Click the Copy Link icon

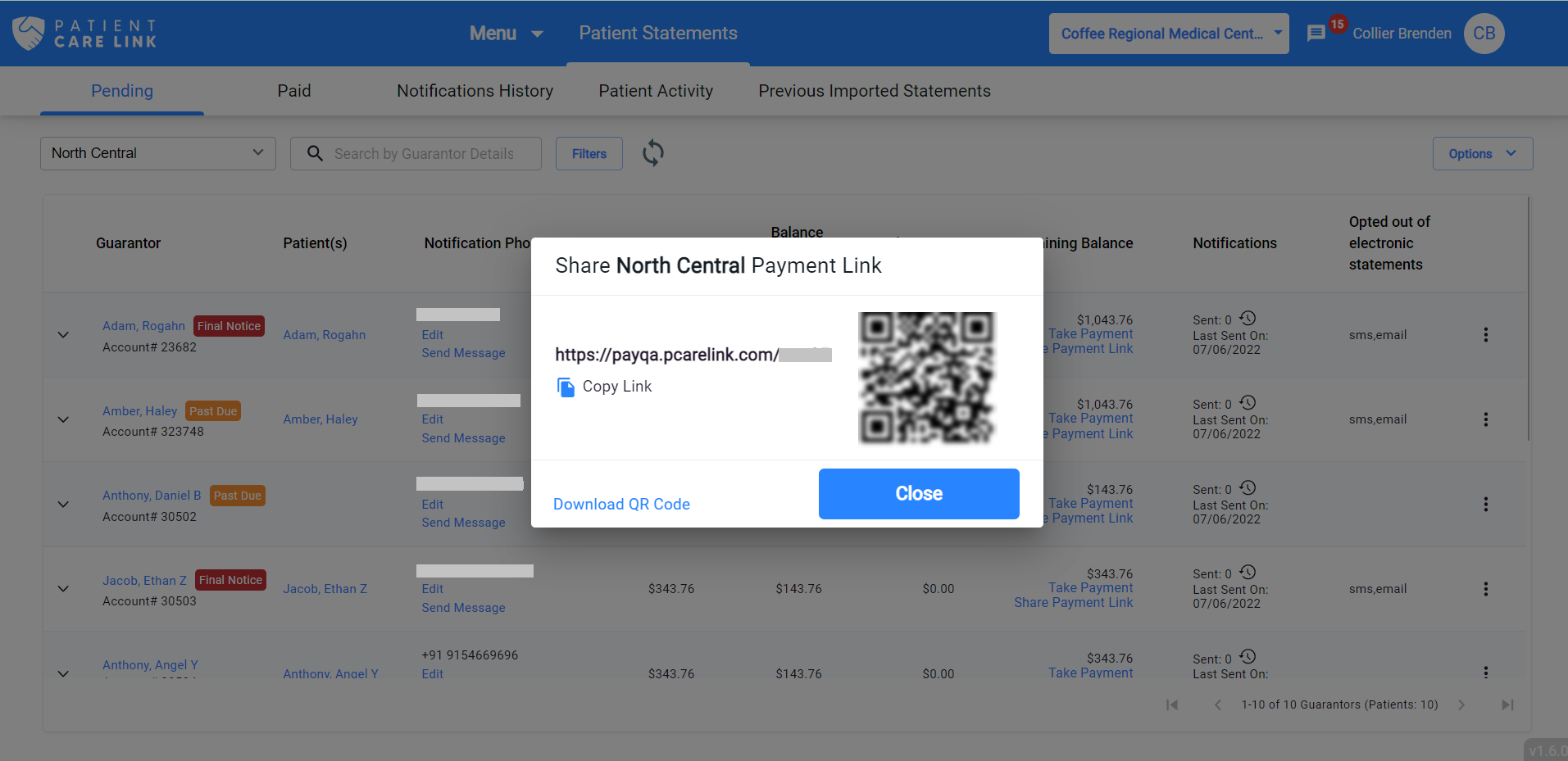tap(566, 387)
